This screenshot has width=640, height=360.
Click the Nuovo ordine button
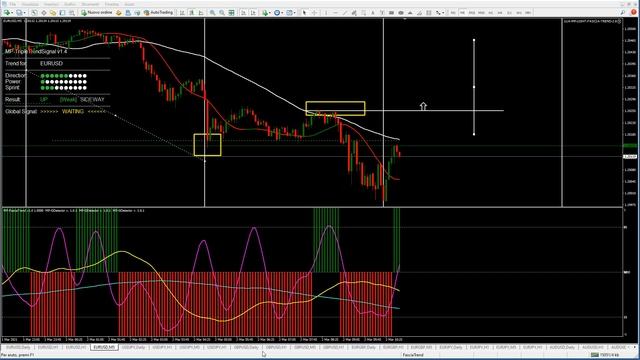tap(96, 13)
